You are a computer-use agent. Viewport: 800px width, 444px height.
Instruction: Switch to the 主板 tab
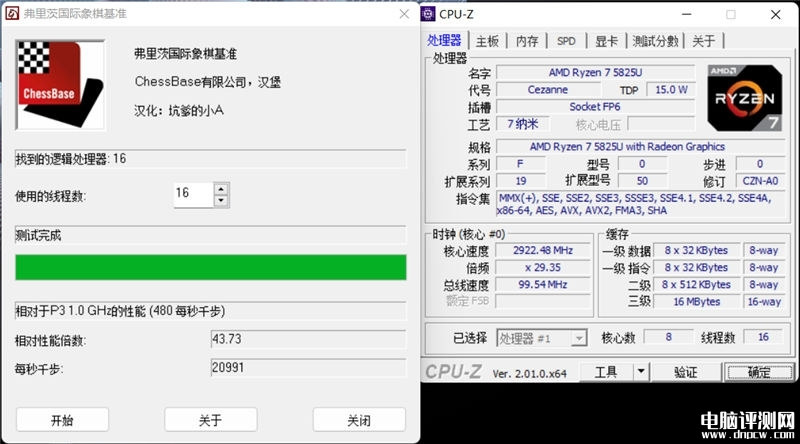(487, 41)
